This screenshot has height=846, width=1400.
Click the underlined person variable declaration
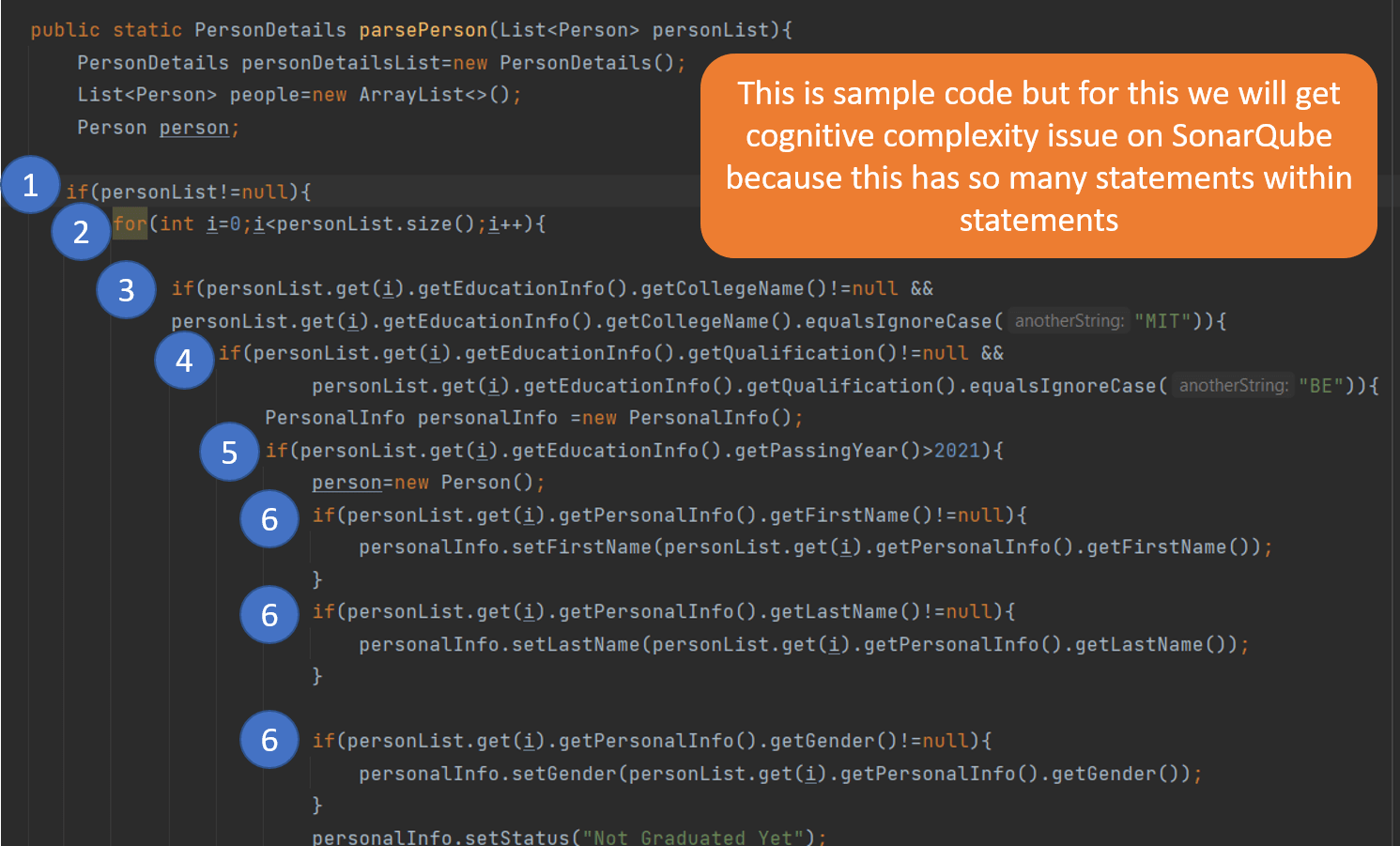[194, 128]
